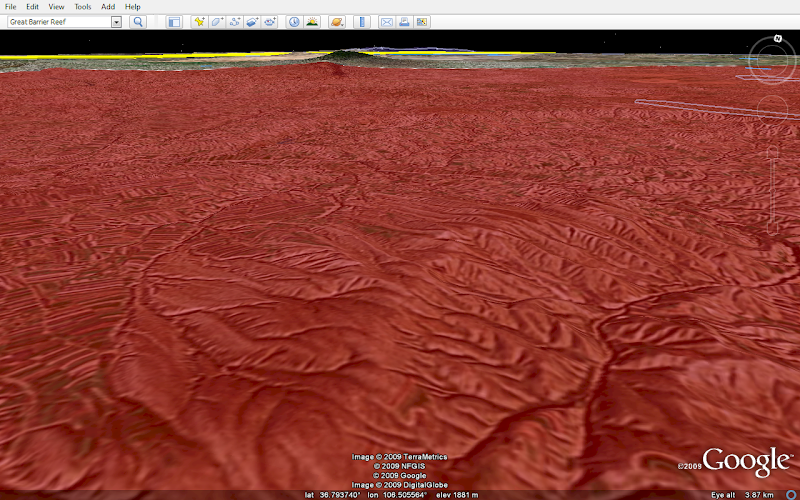The image size is (800, 500).
Task: Open the View menu
Action: click(56, 6)
